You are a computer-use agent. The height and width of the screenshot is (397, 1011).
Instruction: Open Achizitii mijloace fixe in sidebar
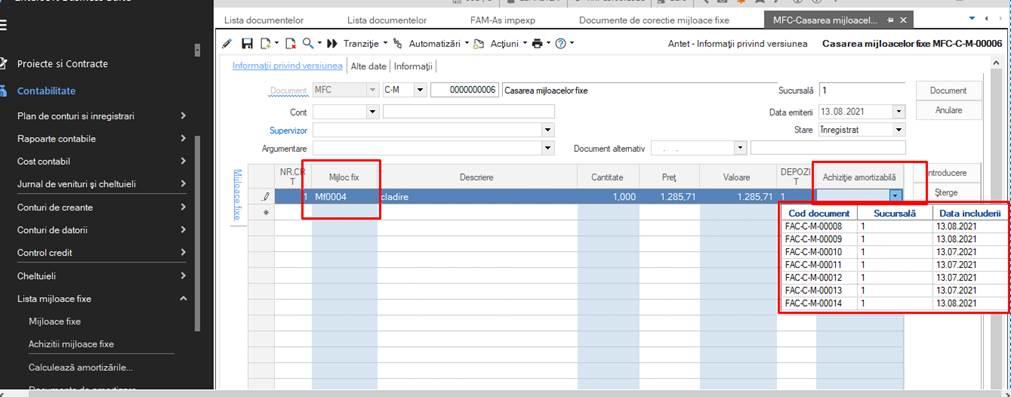coord(71,344)
